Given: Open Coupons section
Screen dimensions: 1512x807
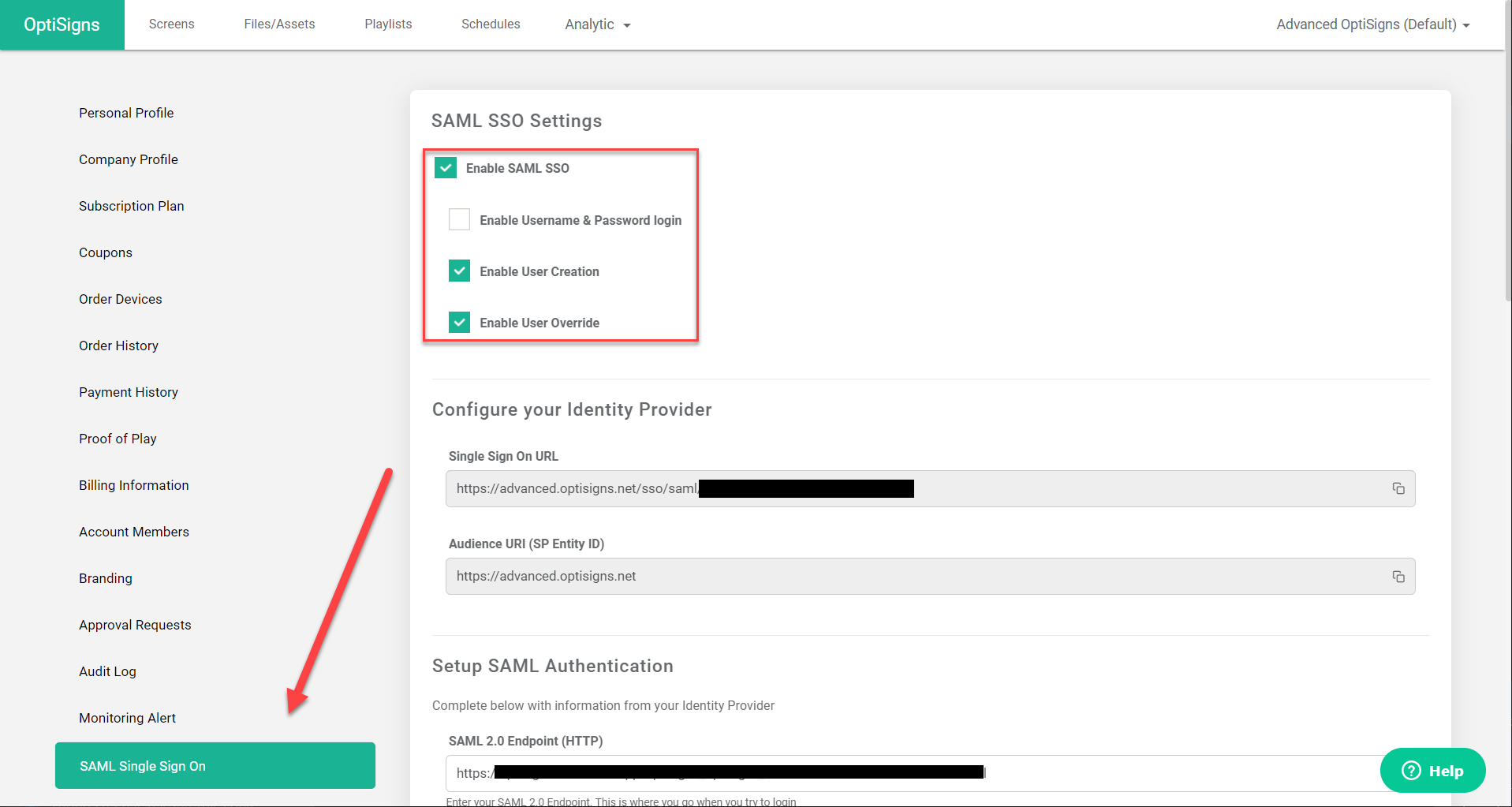Looking at the screenshot, I should tap(106, 252).
